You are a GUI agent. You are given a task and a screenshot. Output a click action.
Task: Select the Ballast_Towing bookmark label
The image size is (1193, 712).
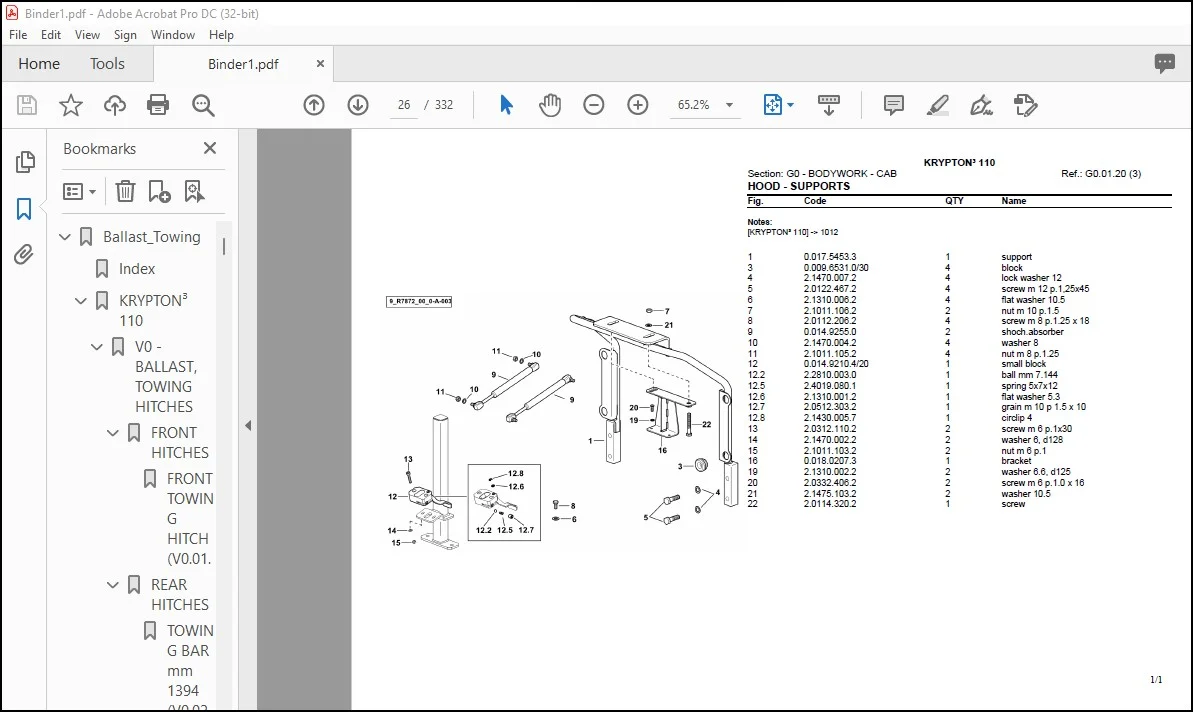pos(152,237)
